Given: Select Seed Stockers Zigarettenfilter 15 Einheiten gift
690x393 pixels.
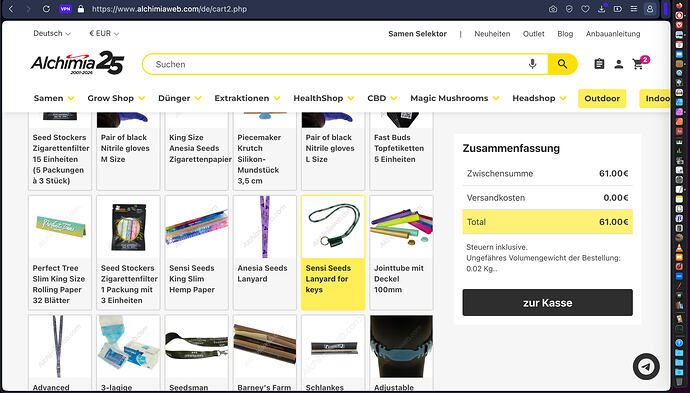Looking at the screenshot, I should click(x=60, y=151).
